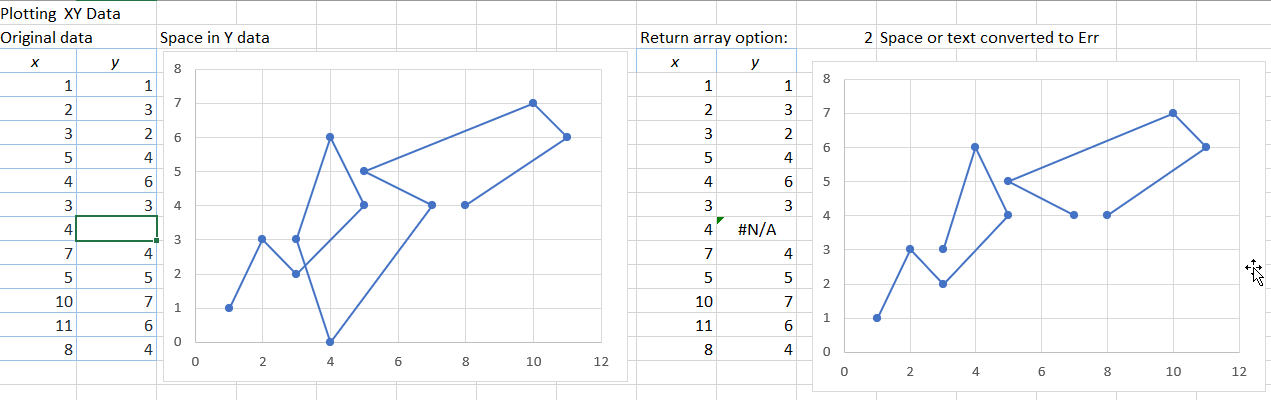The height and width of the screenshot is (400, 1271).
Task: Click the y-axis label 8 on the left chart
Action: [177, 69]
